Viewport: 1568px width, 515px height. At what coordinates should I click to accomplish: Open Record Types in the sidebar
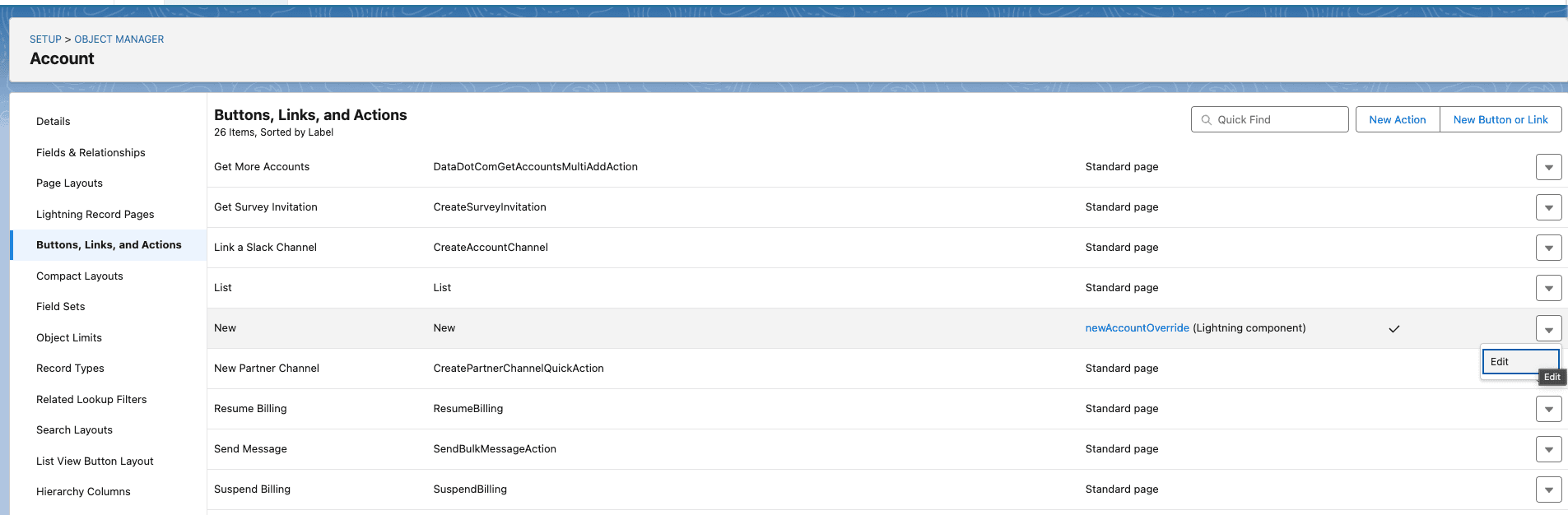point(70,368)
